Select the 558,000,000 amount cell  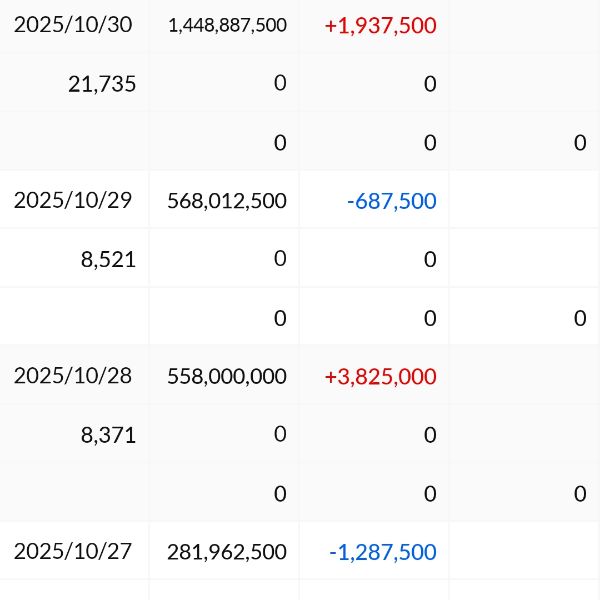point(227,377)
